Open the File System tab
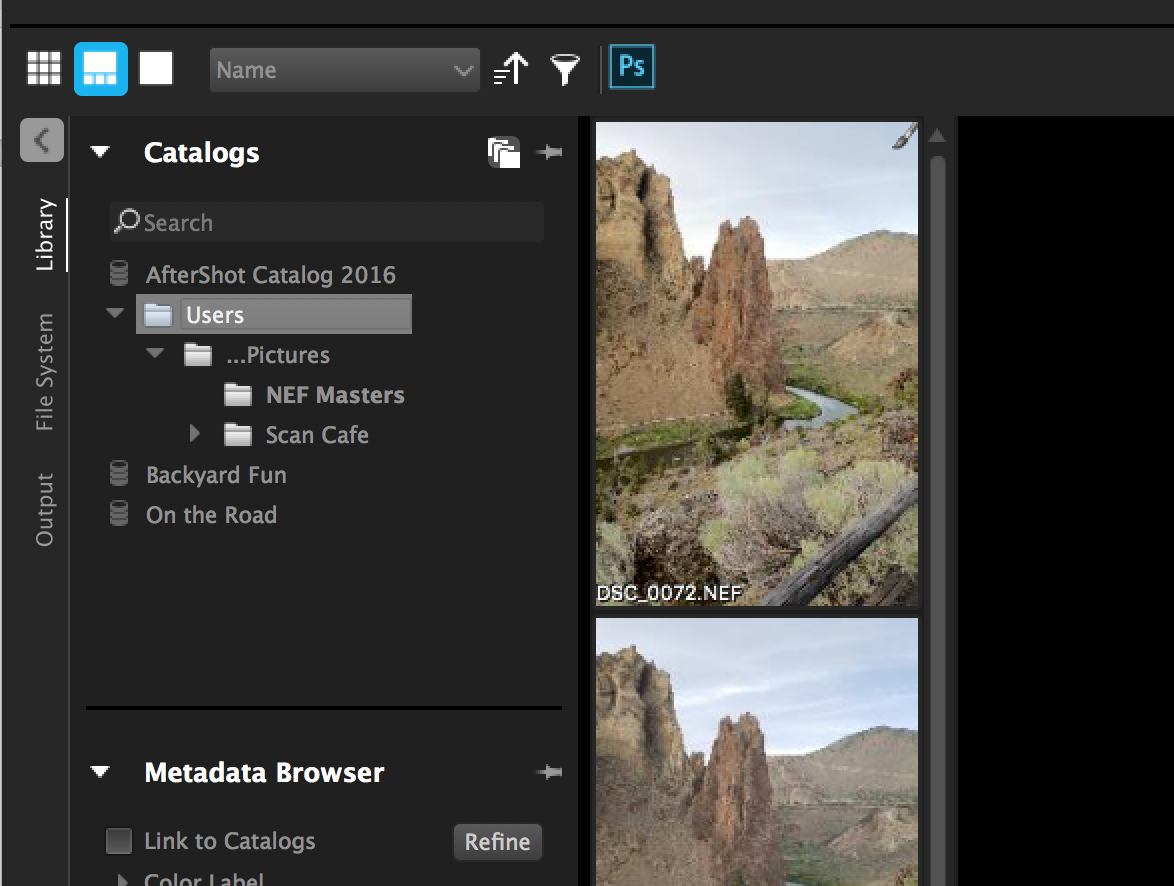 pyautogui.click(x=45, y=372)
